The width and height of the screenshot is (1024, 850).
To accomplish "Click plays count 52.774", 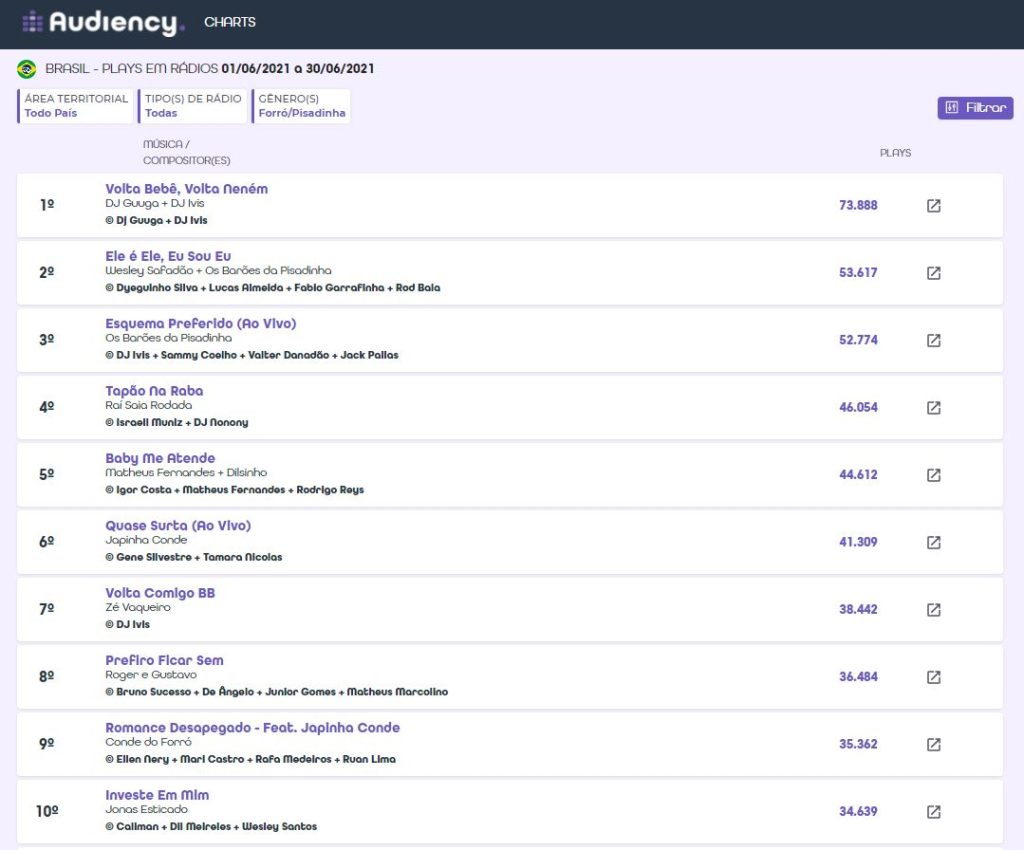I will [858, 339].
